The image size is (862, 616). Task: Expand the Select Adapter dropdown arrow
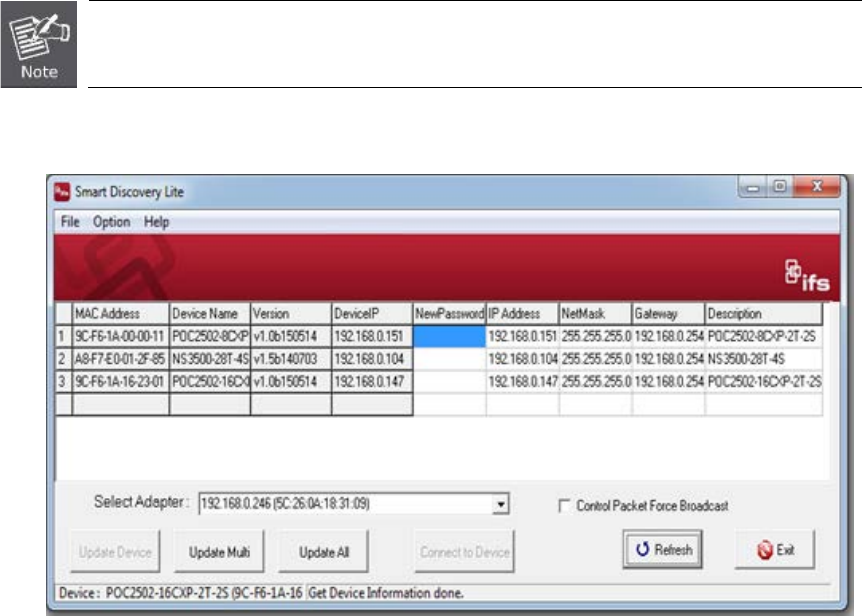pyautogui.click(x=500, y=504)
